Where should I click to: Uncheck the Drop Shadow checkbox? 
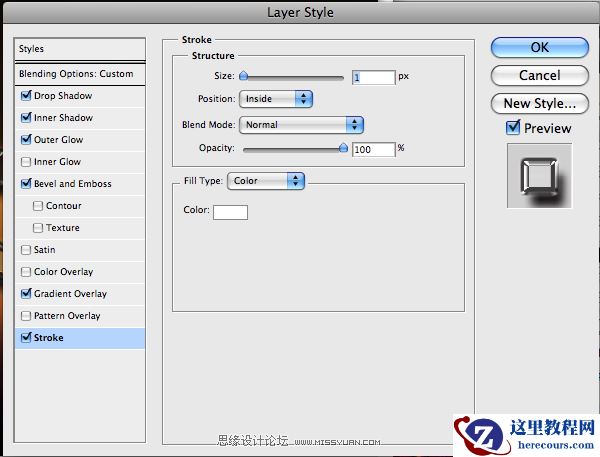pos(26,95)
